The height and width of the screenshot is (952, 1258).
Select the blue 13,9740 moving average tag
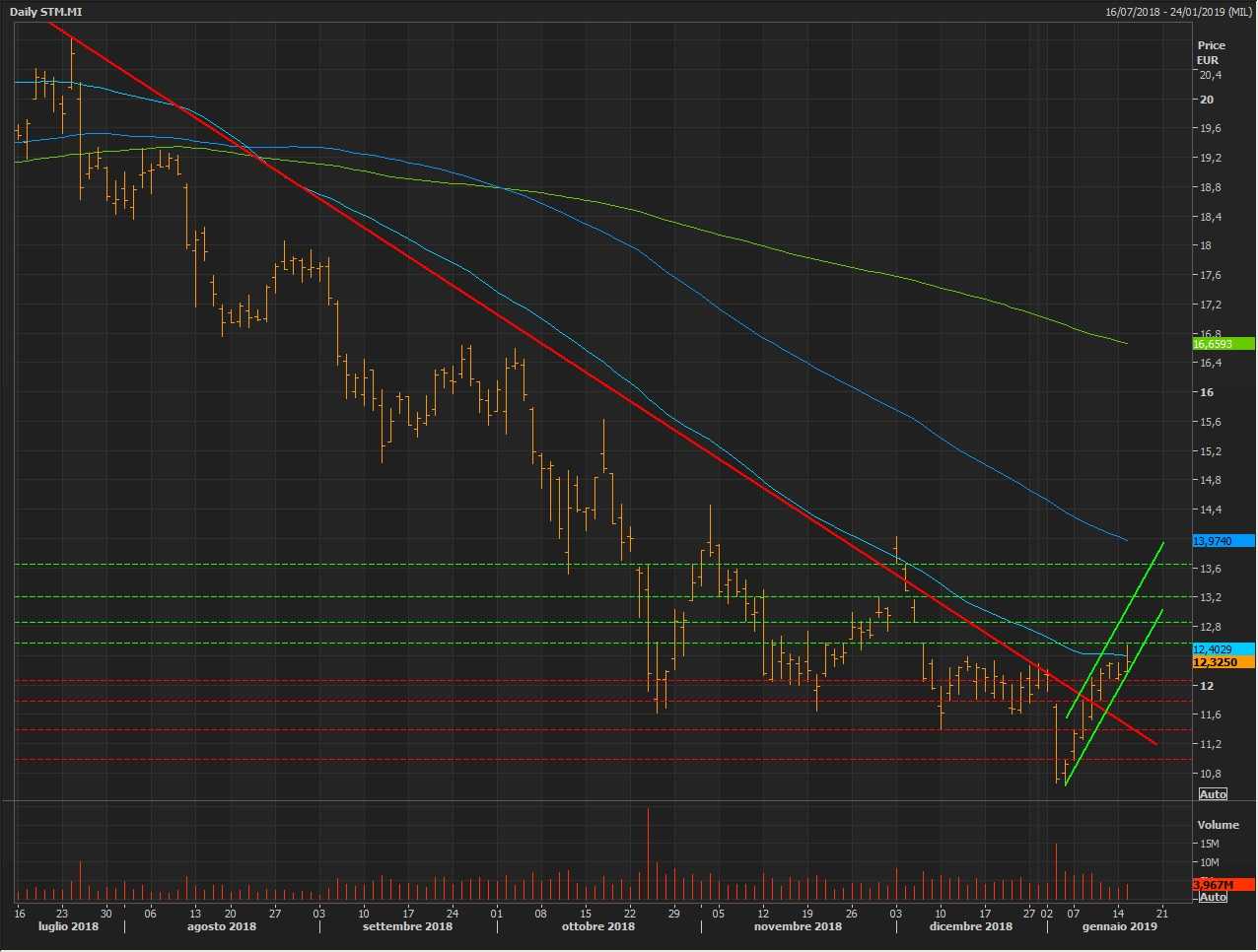tap(1223, 541)
